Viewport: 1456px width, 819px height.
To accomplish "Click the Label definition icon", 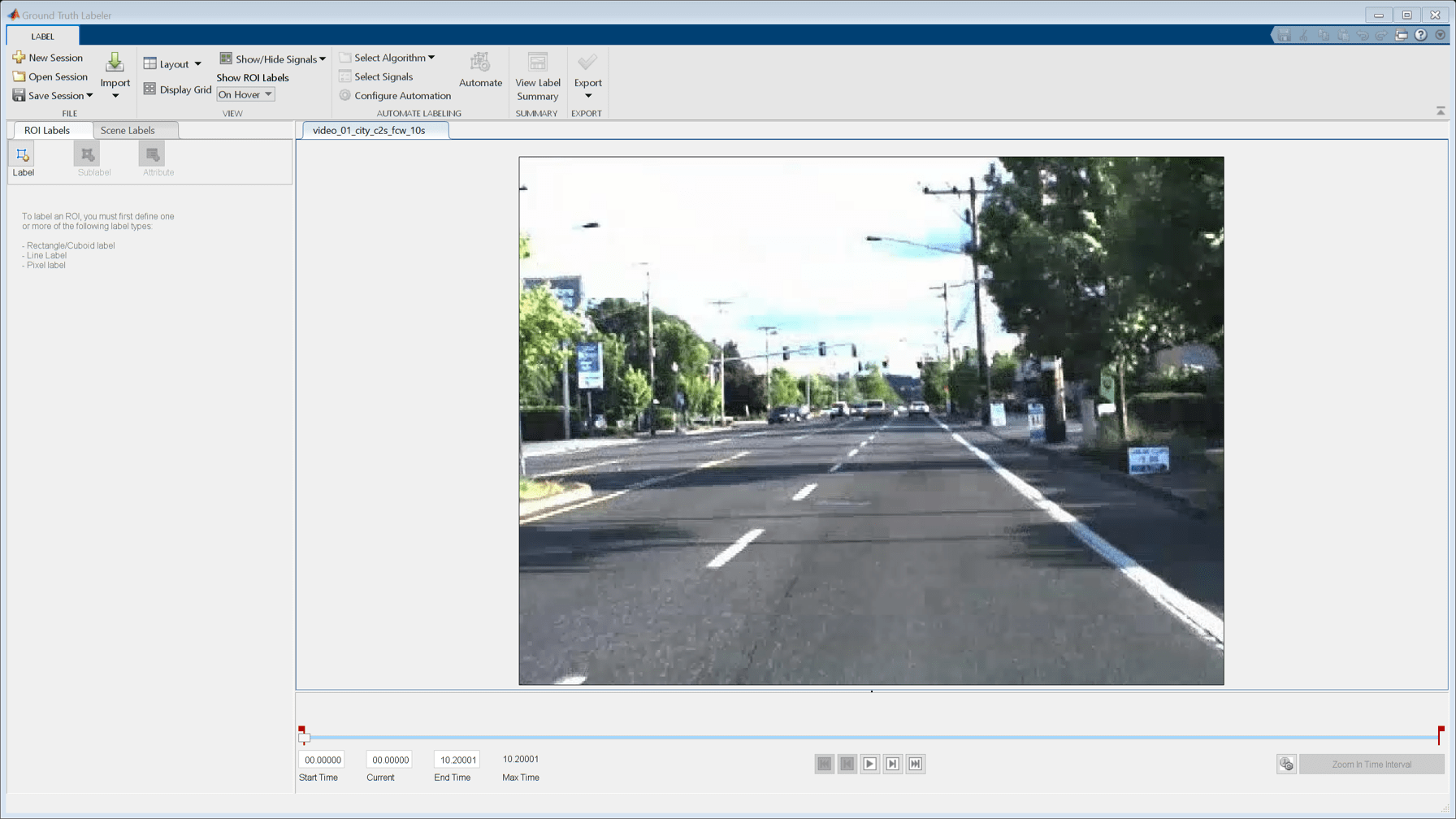I will coord(23,155).
